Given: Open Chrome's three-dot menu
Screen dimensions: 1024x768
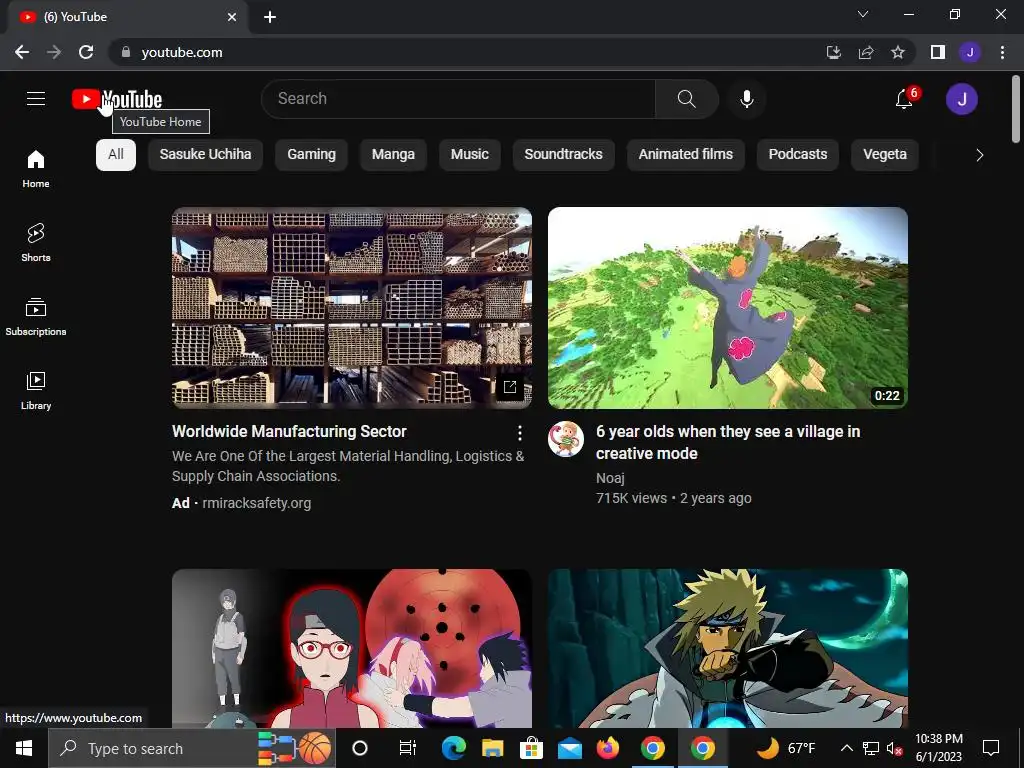Looking at the screenshot, I should (x=1002, y=52).
